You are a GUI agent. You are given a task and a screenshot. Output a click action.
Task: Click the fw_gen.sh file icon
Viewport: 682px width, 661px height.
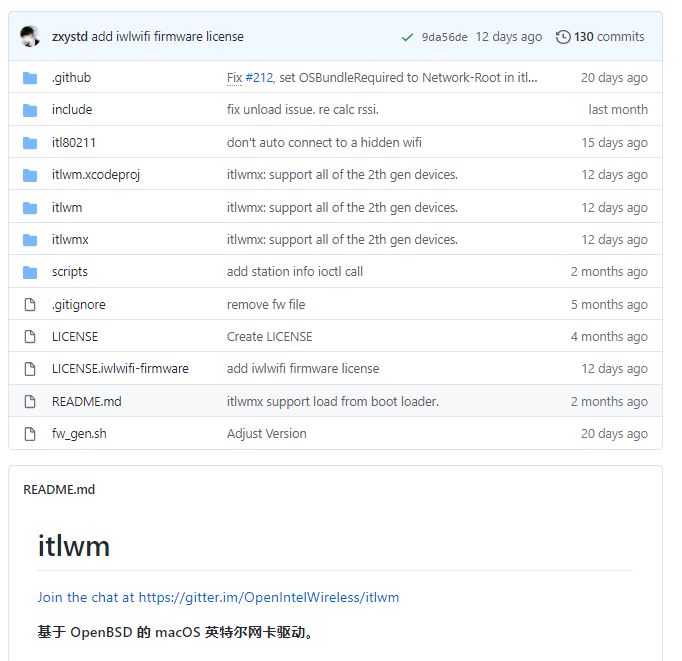[x=30, y=434]
